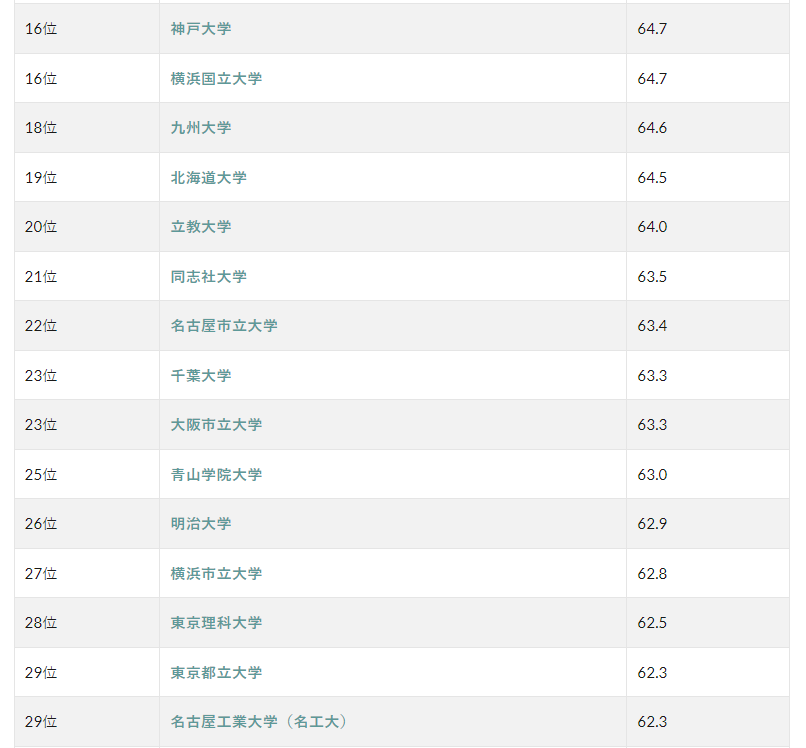The height and width of the screenshot is (748, 806).
Task: Click the 62.8 score value
Action: [652, 573]
